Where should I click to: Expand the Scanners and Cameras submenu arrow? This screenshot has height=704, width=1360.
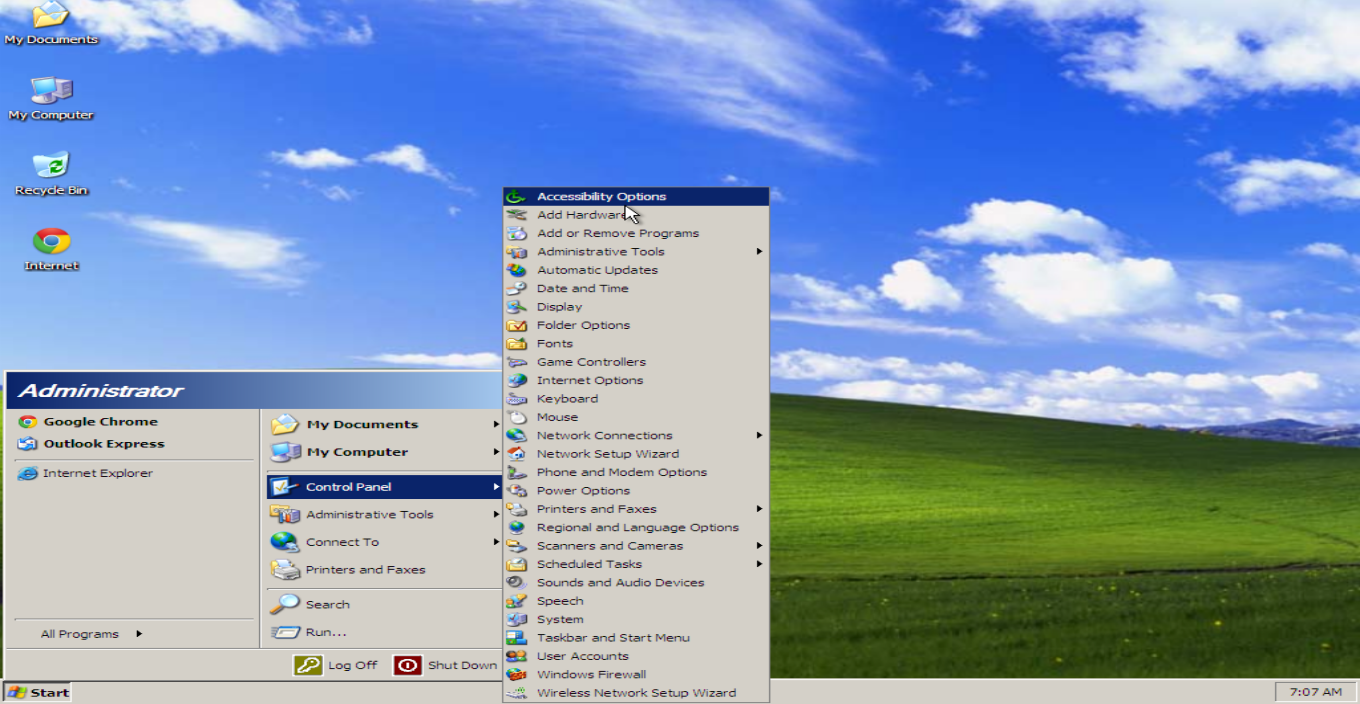tap(760, 546)
